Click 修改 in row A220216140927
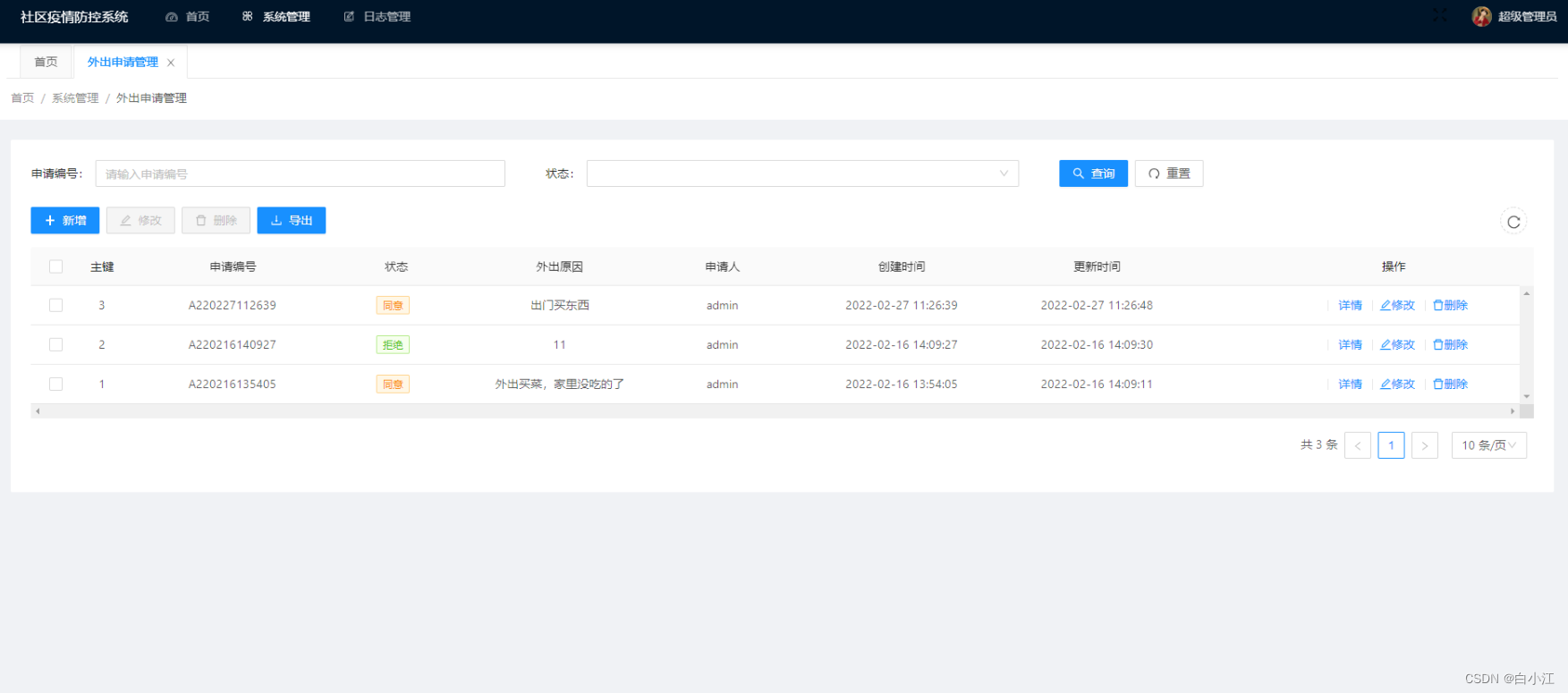1568x693 pixels. click(1397, 344)
